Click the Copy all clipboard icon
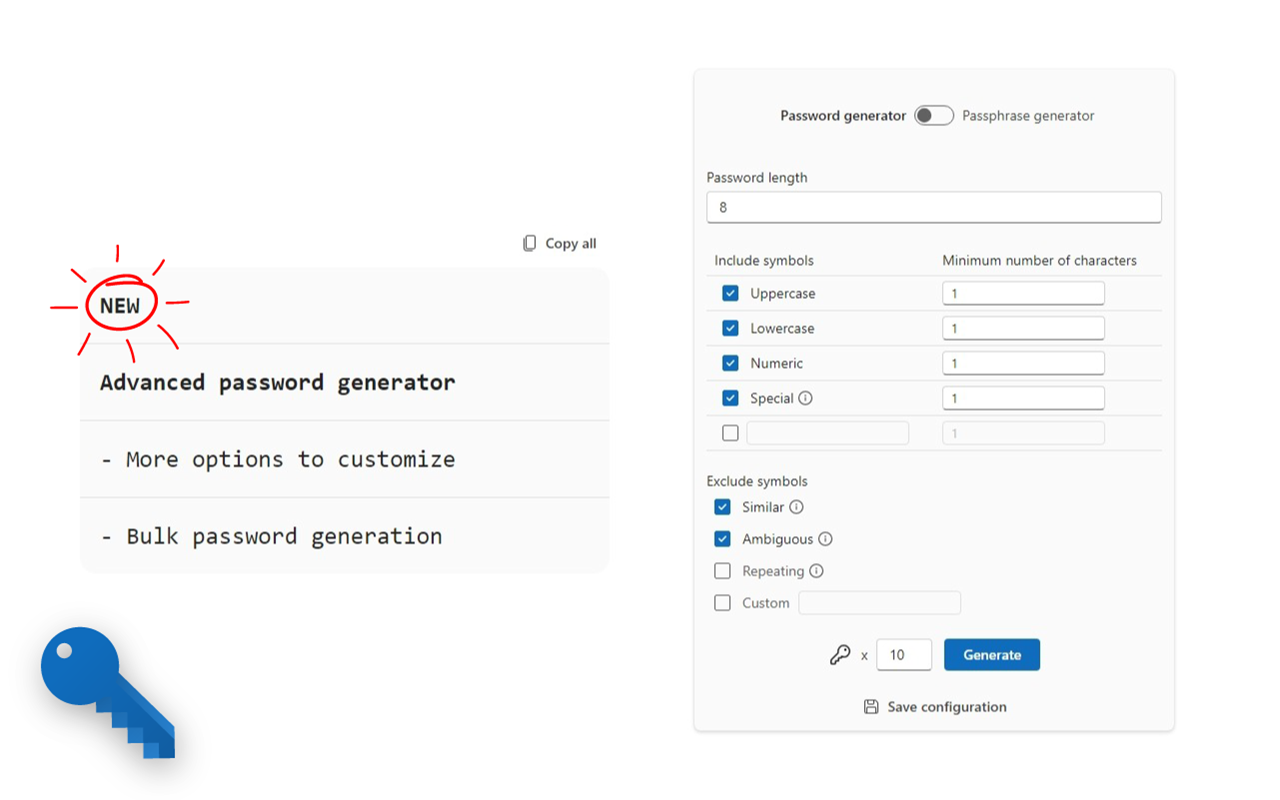 pyautogui.click(x=530, y=243)
